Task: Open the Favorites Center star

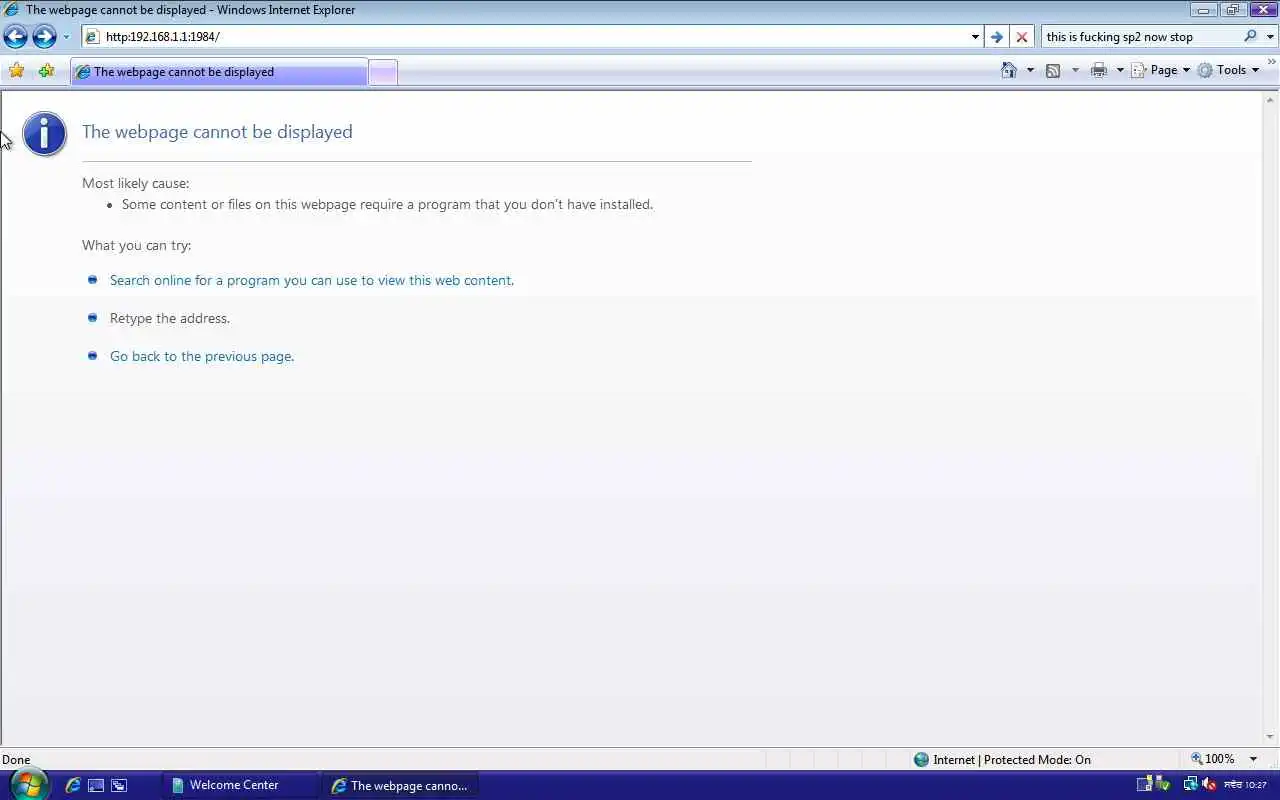Action: (x=16, y=70)
